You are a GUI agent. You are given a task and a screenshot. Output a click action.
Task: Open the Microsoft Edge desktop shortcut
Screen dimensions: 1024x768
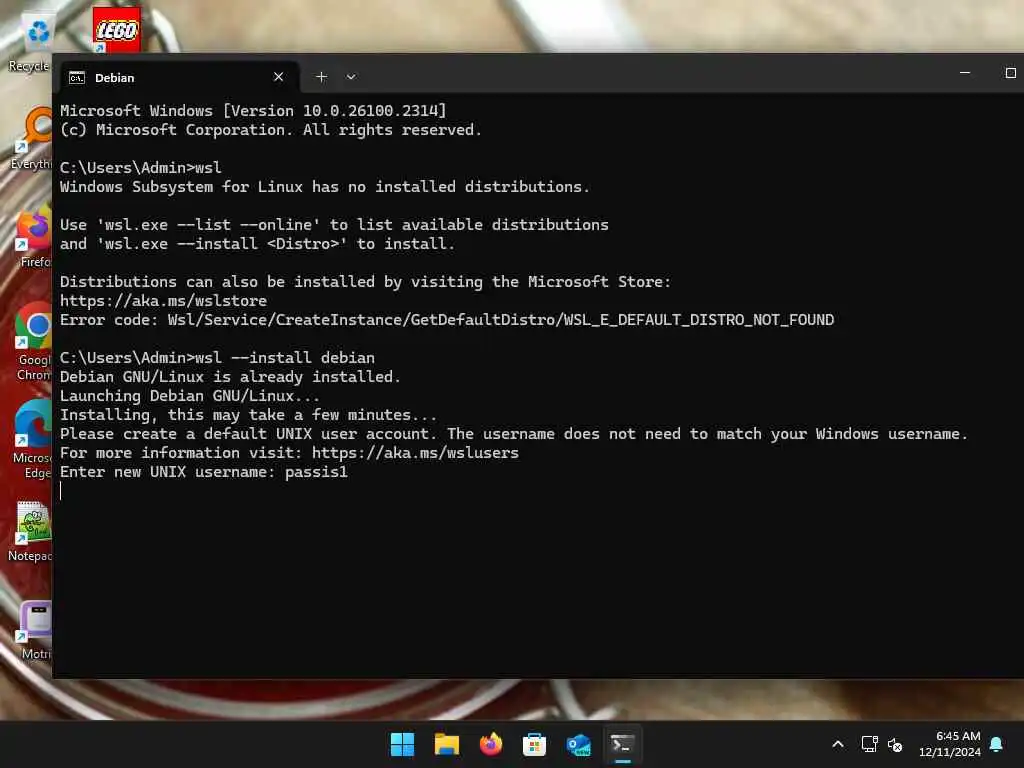[33, 439]
